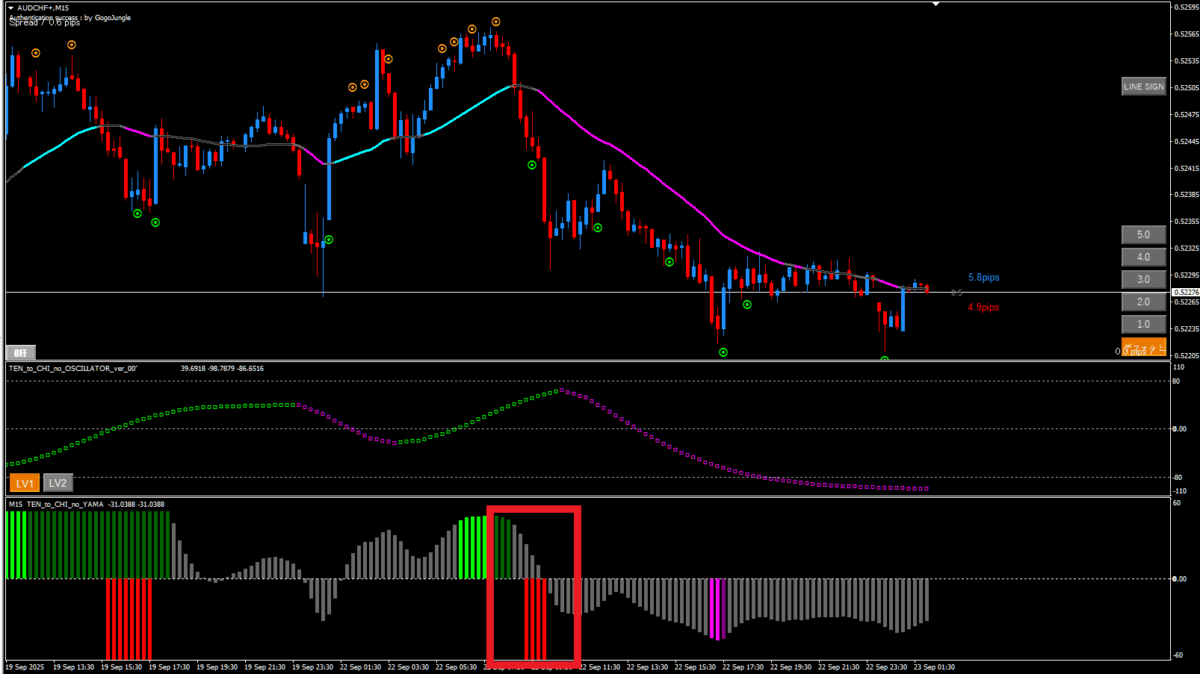Click the chart shift triangle marker at top
The height and width of the screenshot is (674, 1200).
coord(936,4)
